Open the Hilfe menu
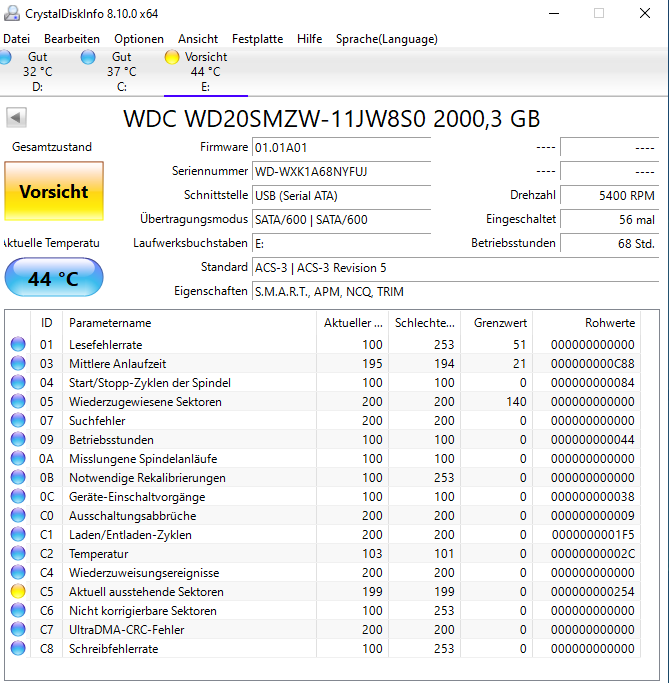The height and width of the screenshot is (683, 669). click(309, 39)
